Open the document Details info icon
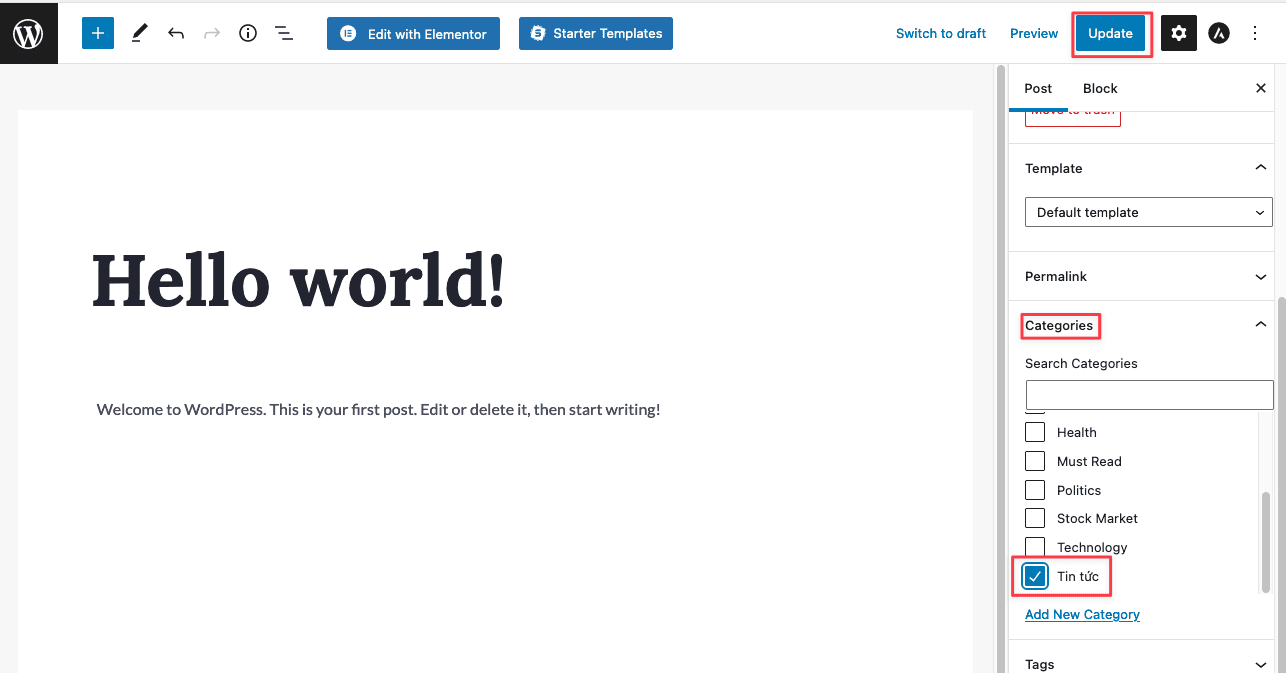This screenshot has width=1286, height=673. 248,33
